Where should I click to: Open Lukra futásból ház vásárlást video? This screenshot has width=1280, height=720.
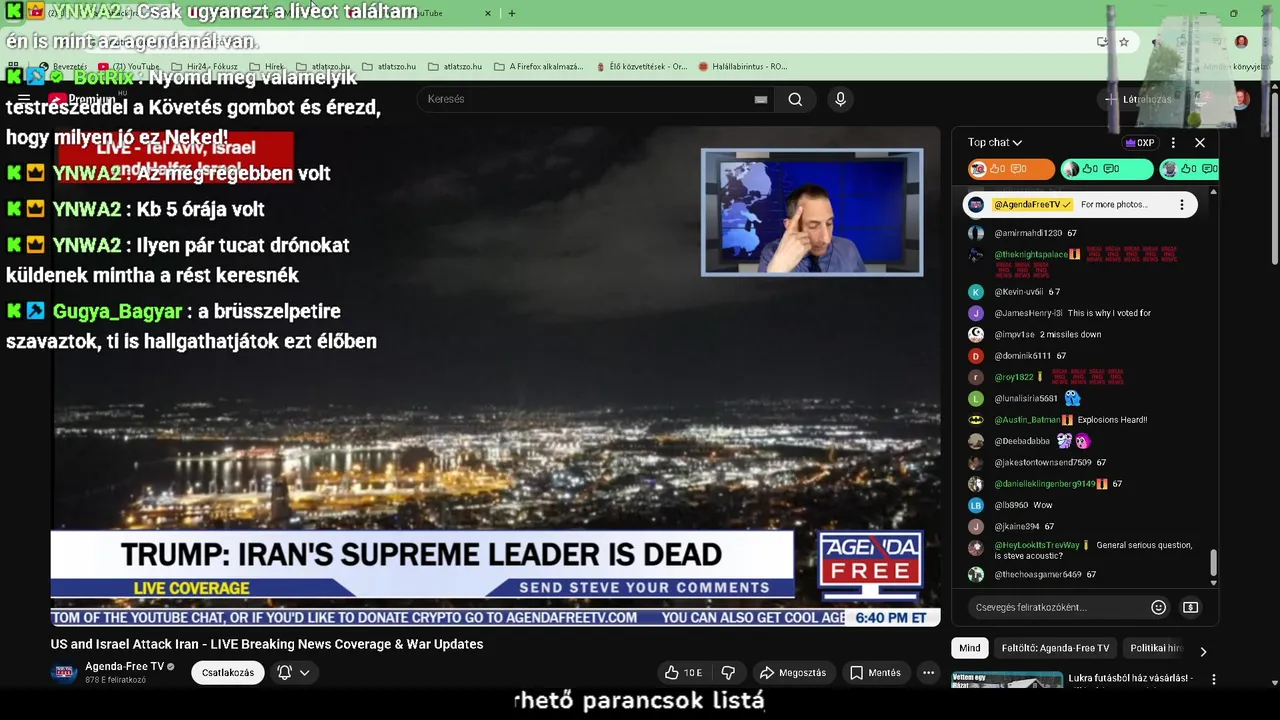click(1131, 678)
